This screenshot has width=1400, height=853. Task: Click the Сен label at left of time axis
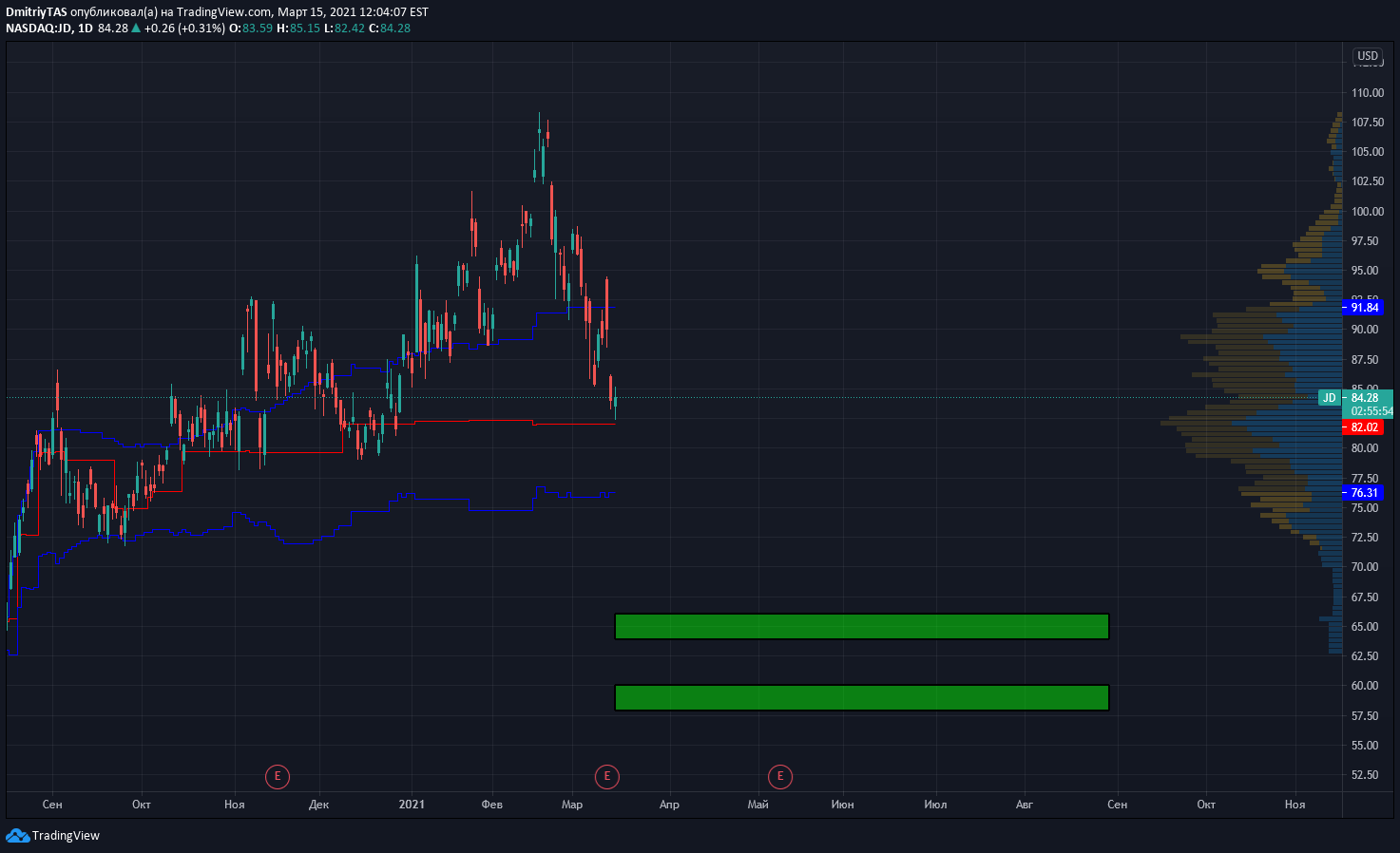[x=52, y=805]
